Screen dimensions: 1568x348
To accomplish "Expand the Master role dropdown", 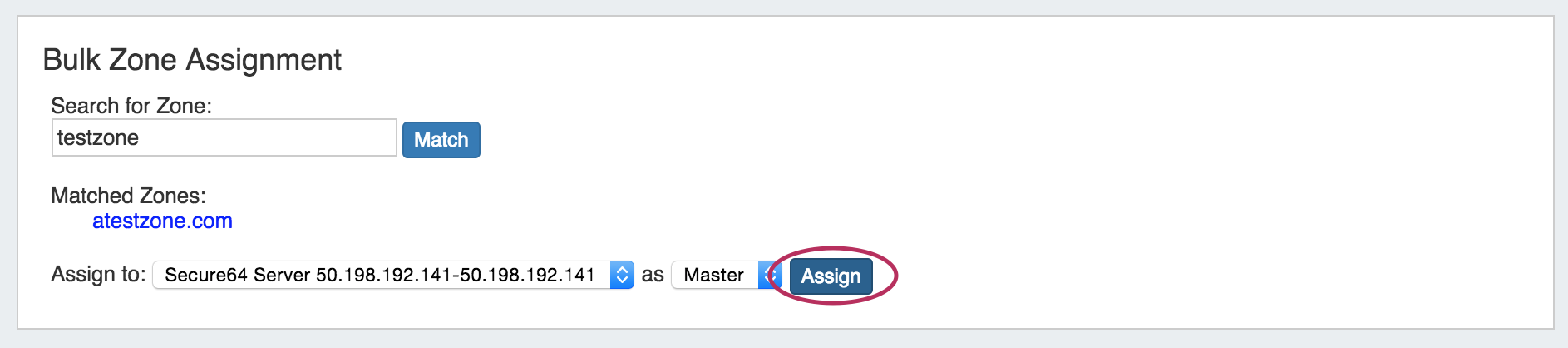I will coord(725,275).
